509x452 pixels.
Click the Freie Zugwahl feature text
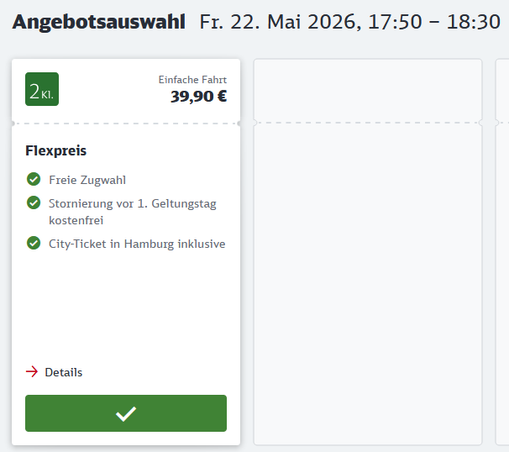point(87,180)
